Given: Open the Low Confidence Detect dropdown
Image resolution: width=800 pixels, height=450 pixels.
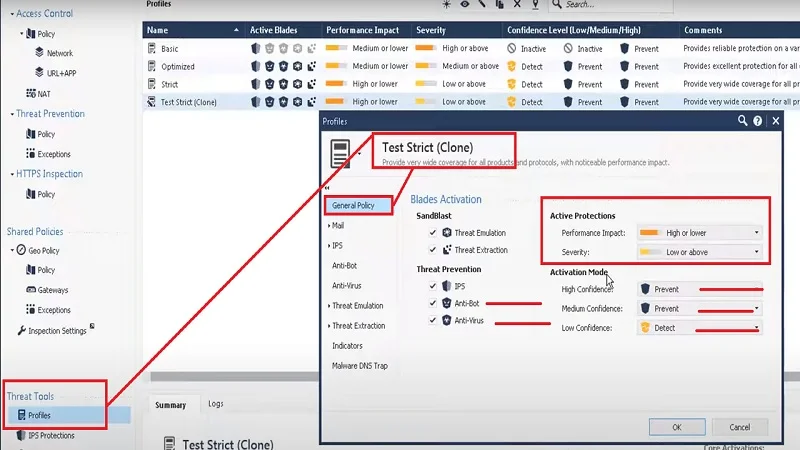Looking at the screenshot, I should pyautogui.click(x=699, y=328).
